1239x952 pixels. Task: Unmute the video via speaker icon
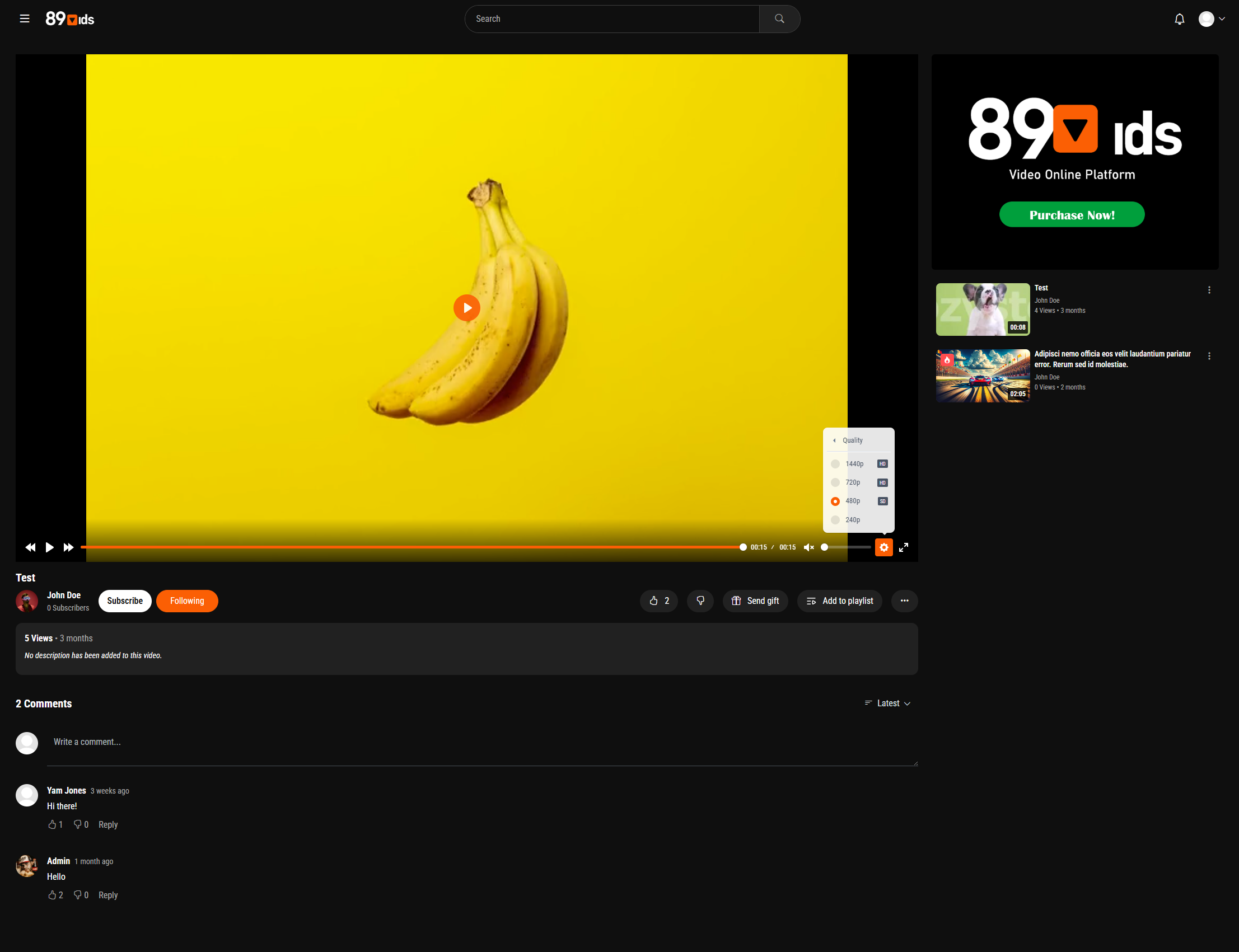[x=808, y=547]
